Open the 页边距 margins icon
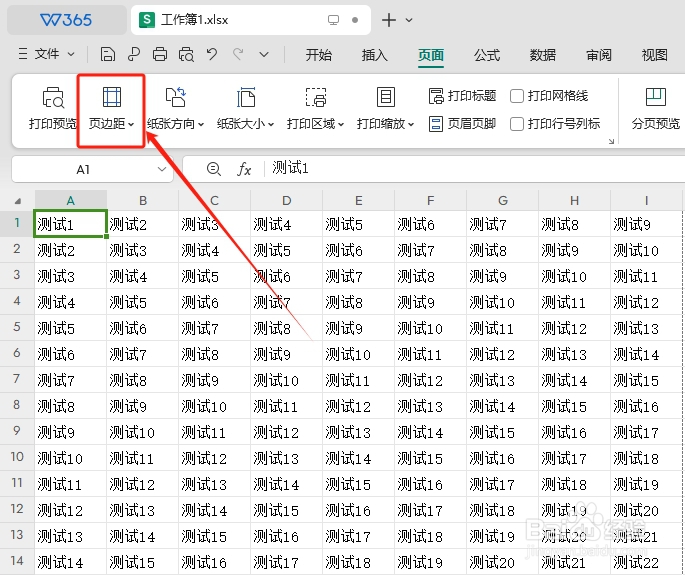Viewport: 685px width, 575px height. pos(112,97)
